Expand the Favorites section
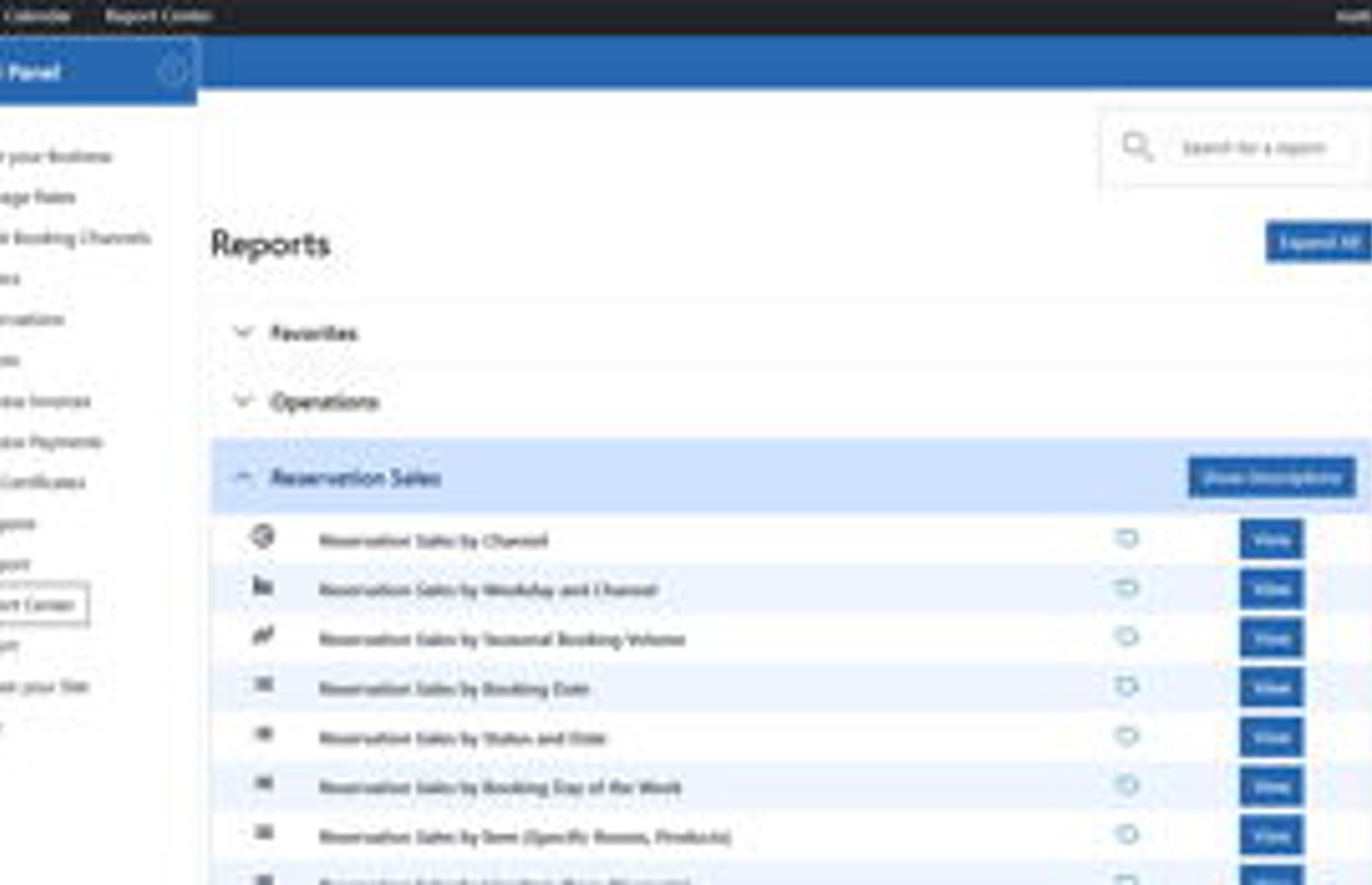This screenshot has height=885, width=1372. tap(244, 332)
